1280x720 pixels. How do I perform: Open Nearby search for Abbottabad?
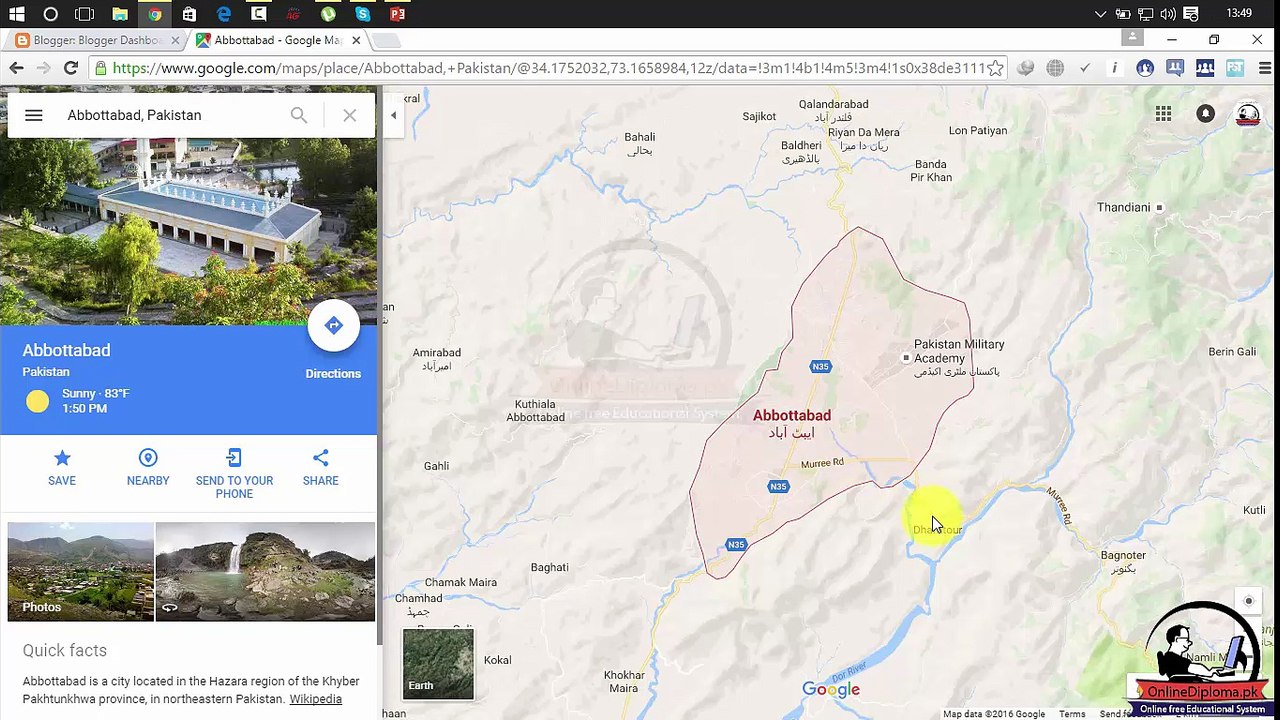[x=148, y=467]
